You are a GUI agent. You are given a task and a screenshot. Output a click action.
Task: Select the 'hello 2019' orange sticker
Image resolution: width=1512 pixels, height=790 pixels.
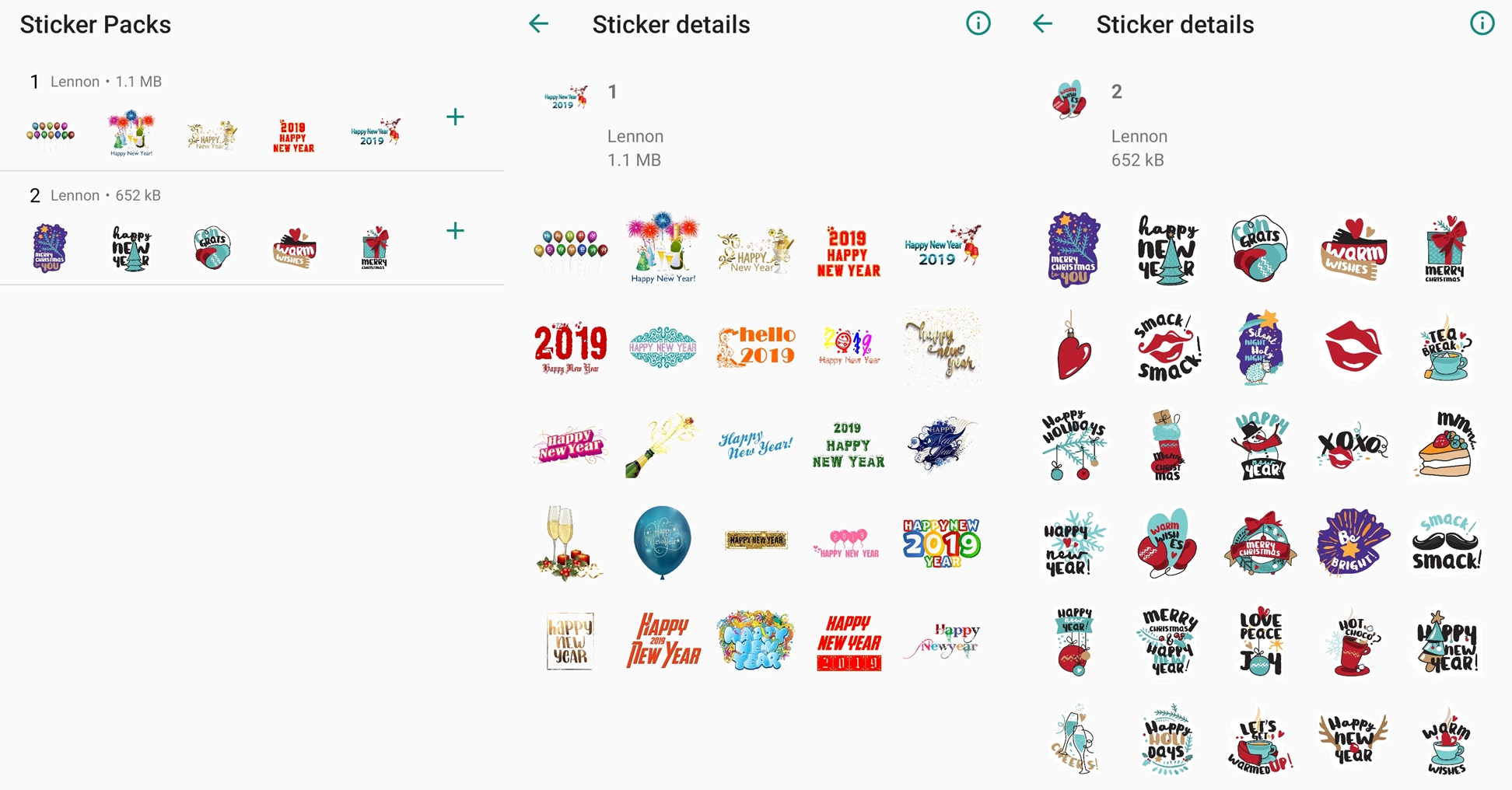pos(756,346)
